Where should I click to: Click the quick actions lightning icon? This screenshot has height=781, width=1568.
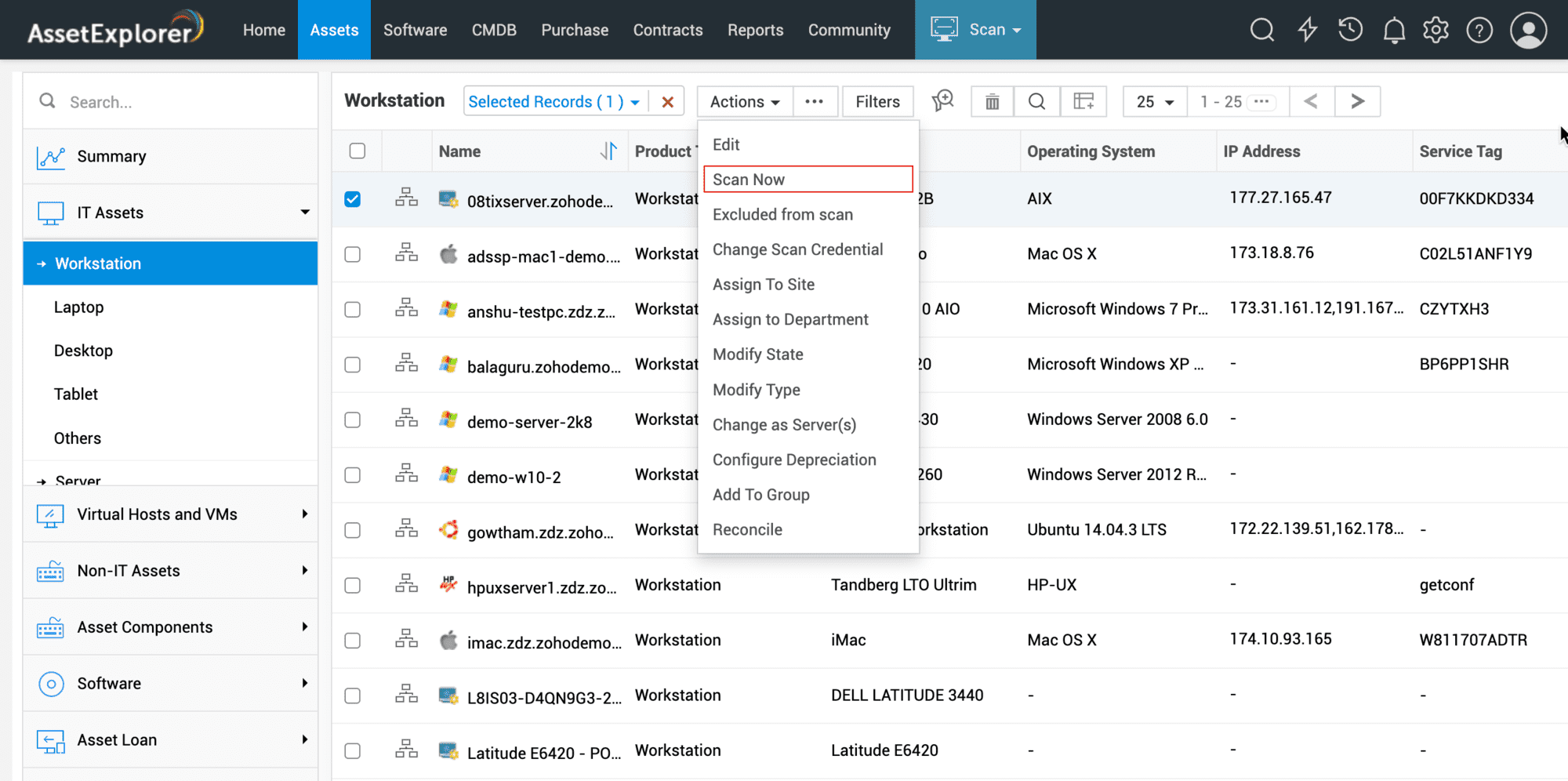(1307, 31)
